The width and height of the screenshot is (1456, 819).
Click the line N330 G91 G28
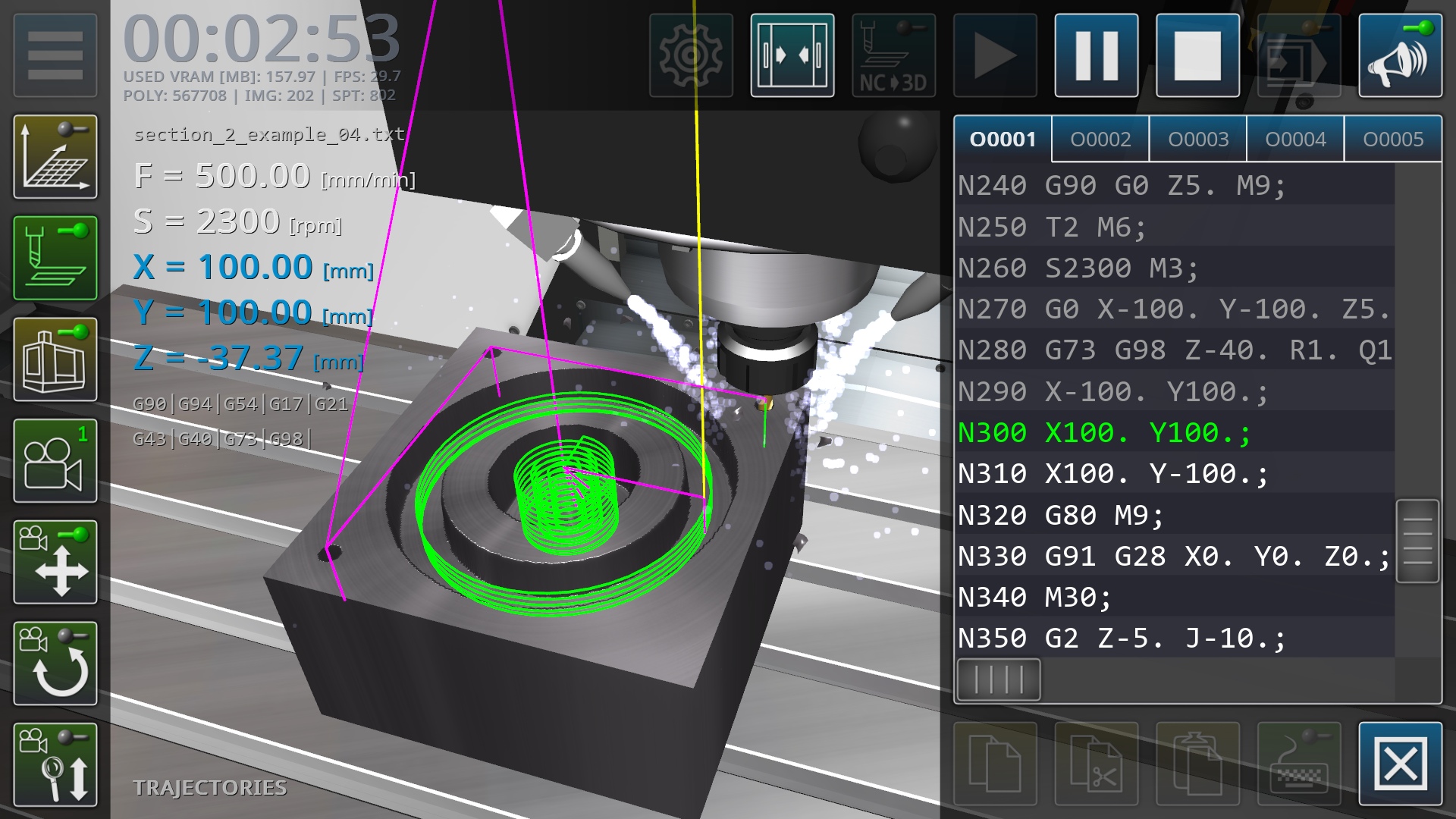pyautogui.click(x=1172, y=557)
